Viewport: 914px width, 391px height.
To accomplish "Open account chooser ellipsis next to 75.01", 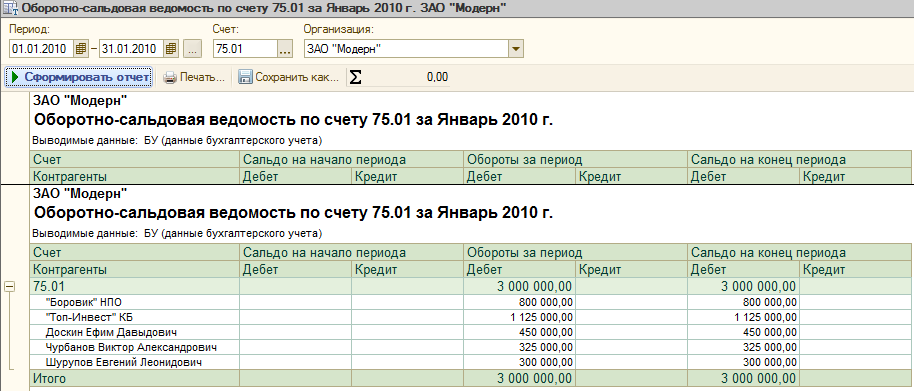I will point(284,49).
